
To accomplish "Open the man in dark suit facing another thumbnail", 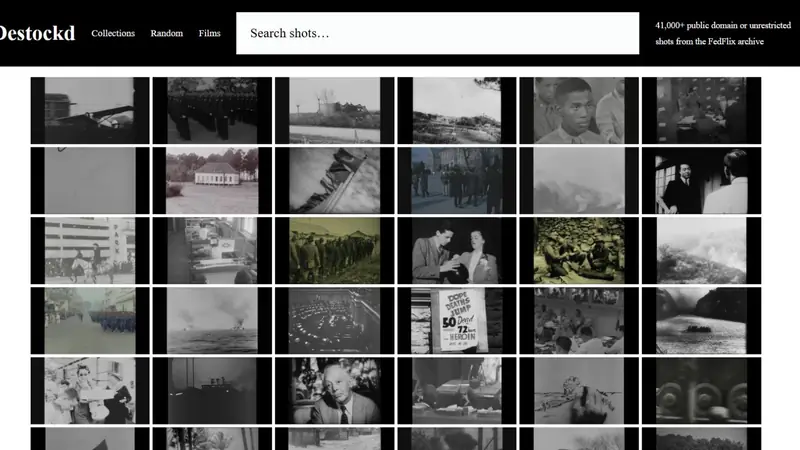I will point(702,181).
